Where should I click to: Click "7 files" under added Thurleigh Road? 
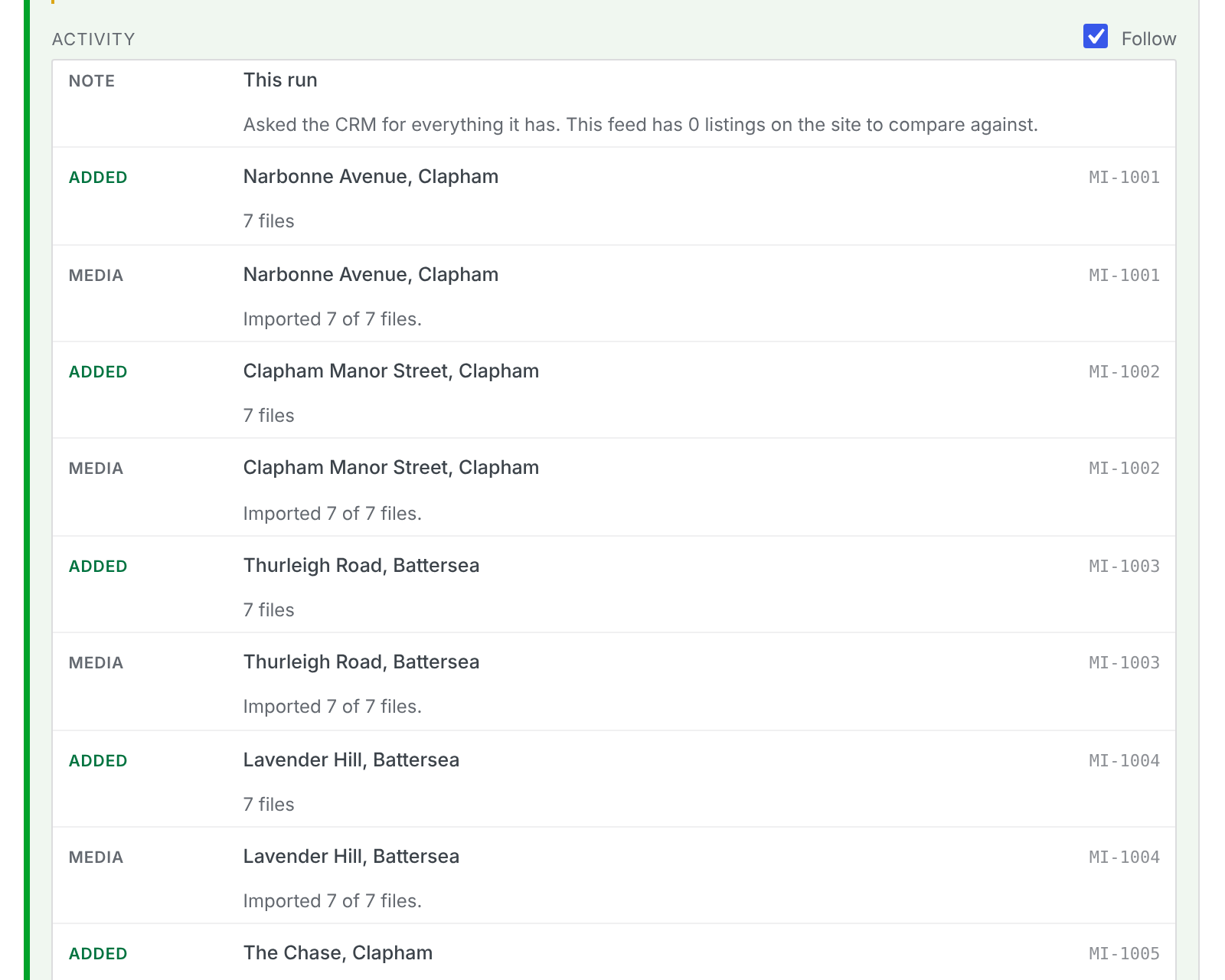269,610
